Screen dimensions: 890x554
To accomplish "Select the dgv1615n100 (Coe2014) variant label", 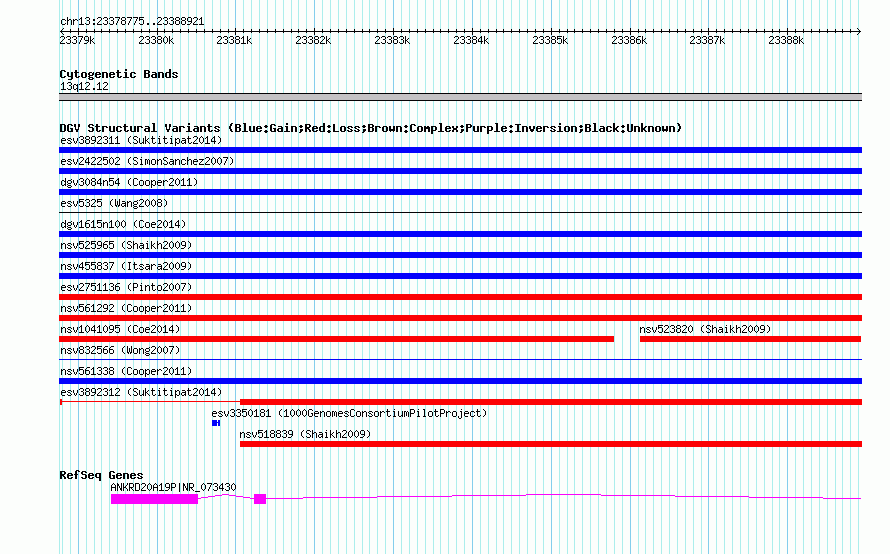I will click(123, 224).
